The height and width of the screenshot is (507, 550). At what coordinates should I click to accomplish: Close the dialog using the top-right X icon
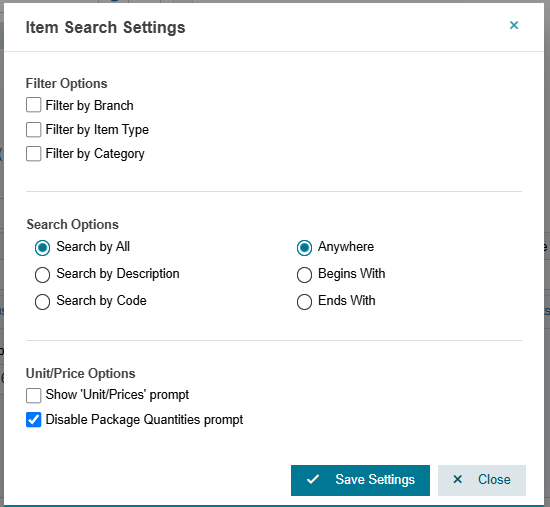point(514,25)
